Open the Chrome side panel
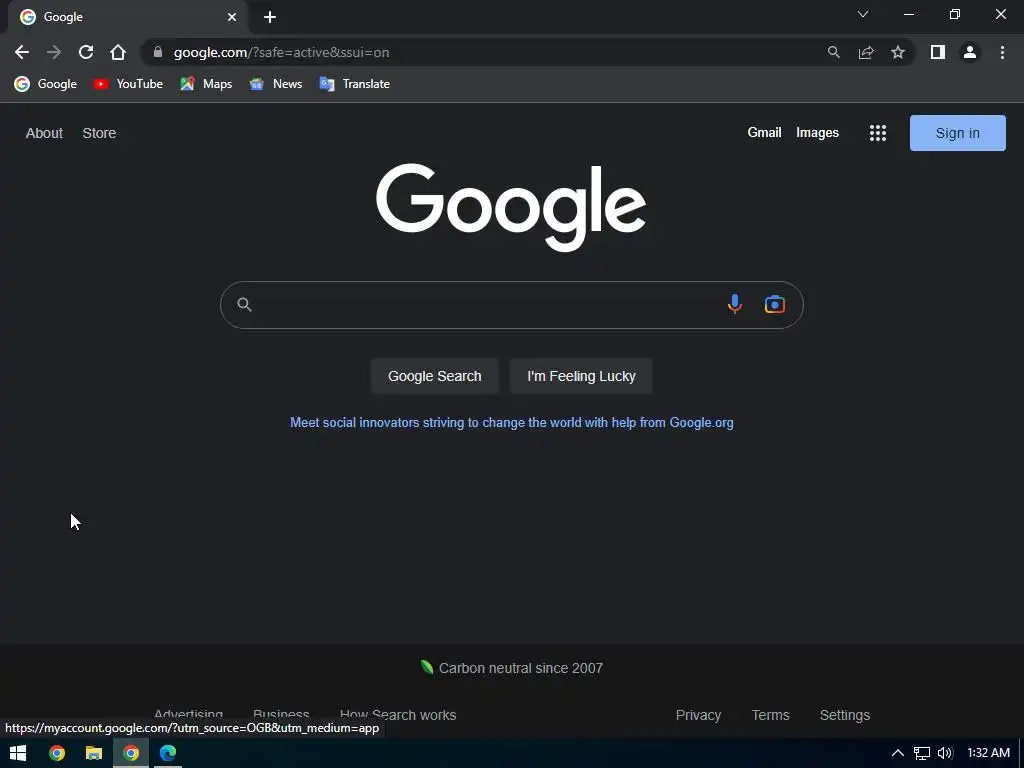The height and width of the screenshot is (768, 1024). [938, 52]
